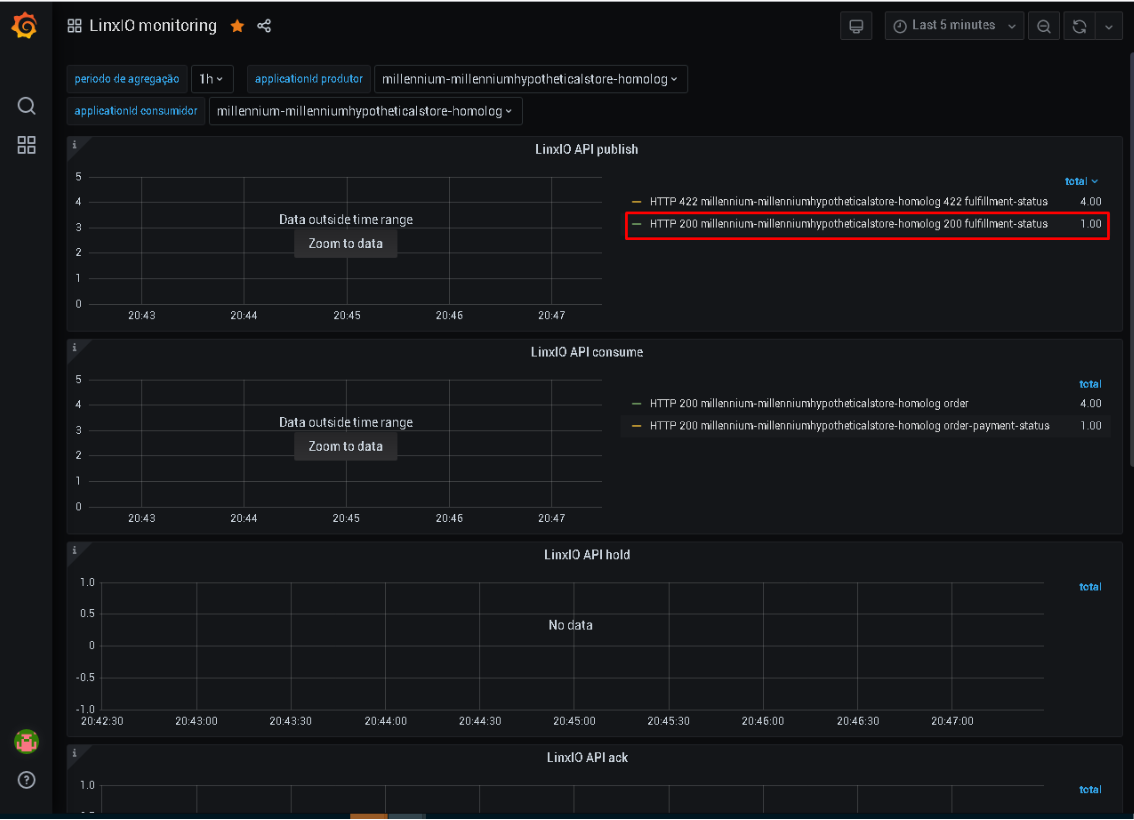
Task: Cycle view mode with monitor icon
Action: coord(856,26)
